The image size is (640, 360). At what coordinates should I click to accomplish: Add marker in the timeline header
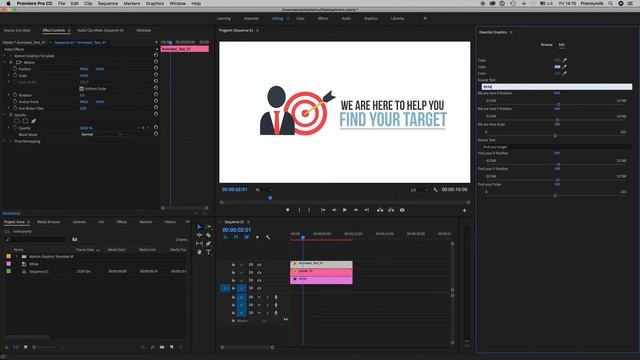(x=257, y=237)
